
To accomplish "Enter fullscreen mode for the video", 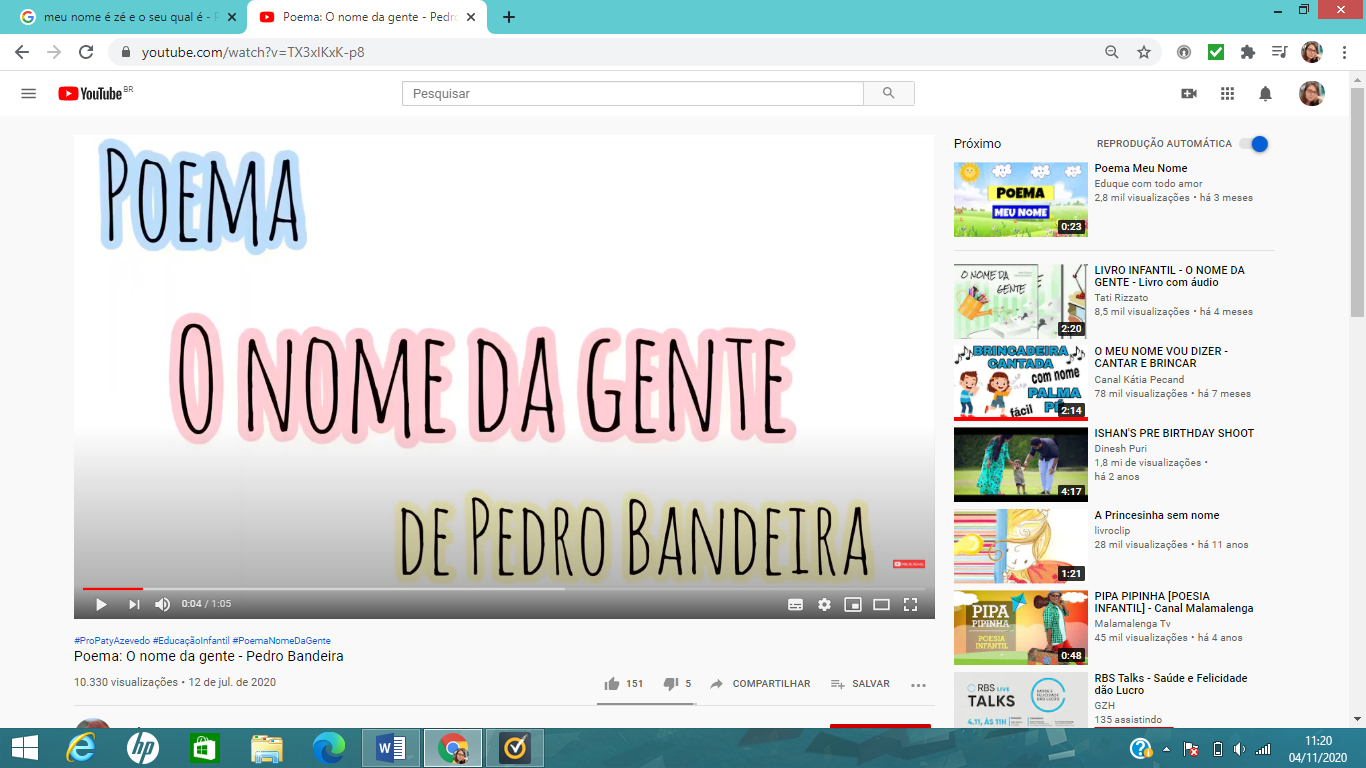I will 911,604.
